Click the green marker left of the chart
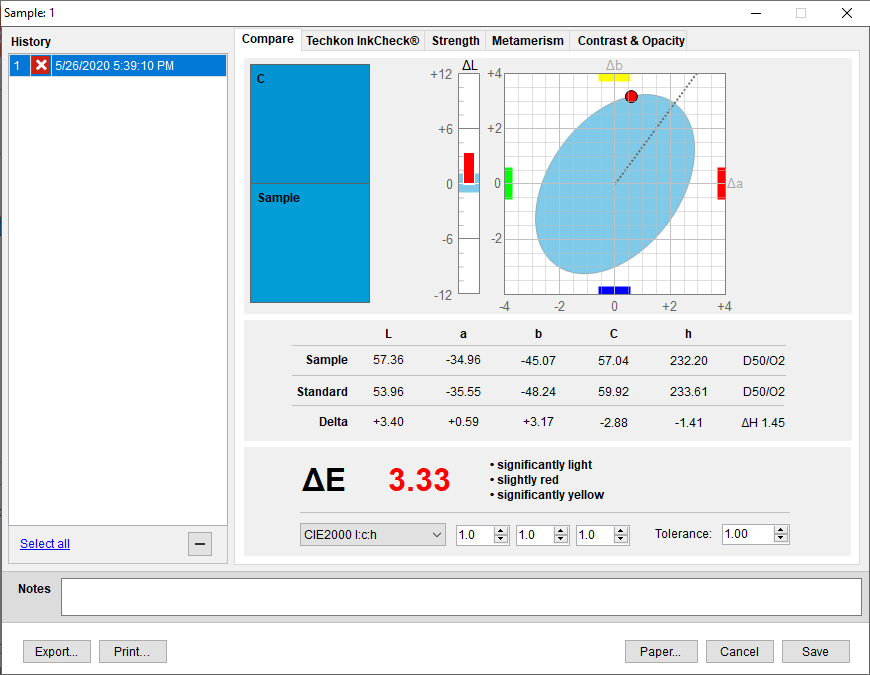Viewport: 870px width, 675px height. point(508,183)
